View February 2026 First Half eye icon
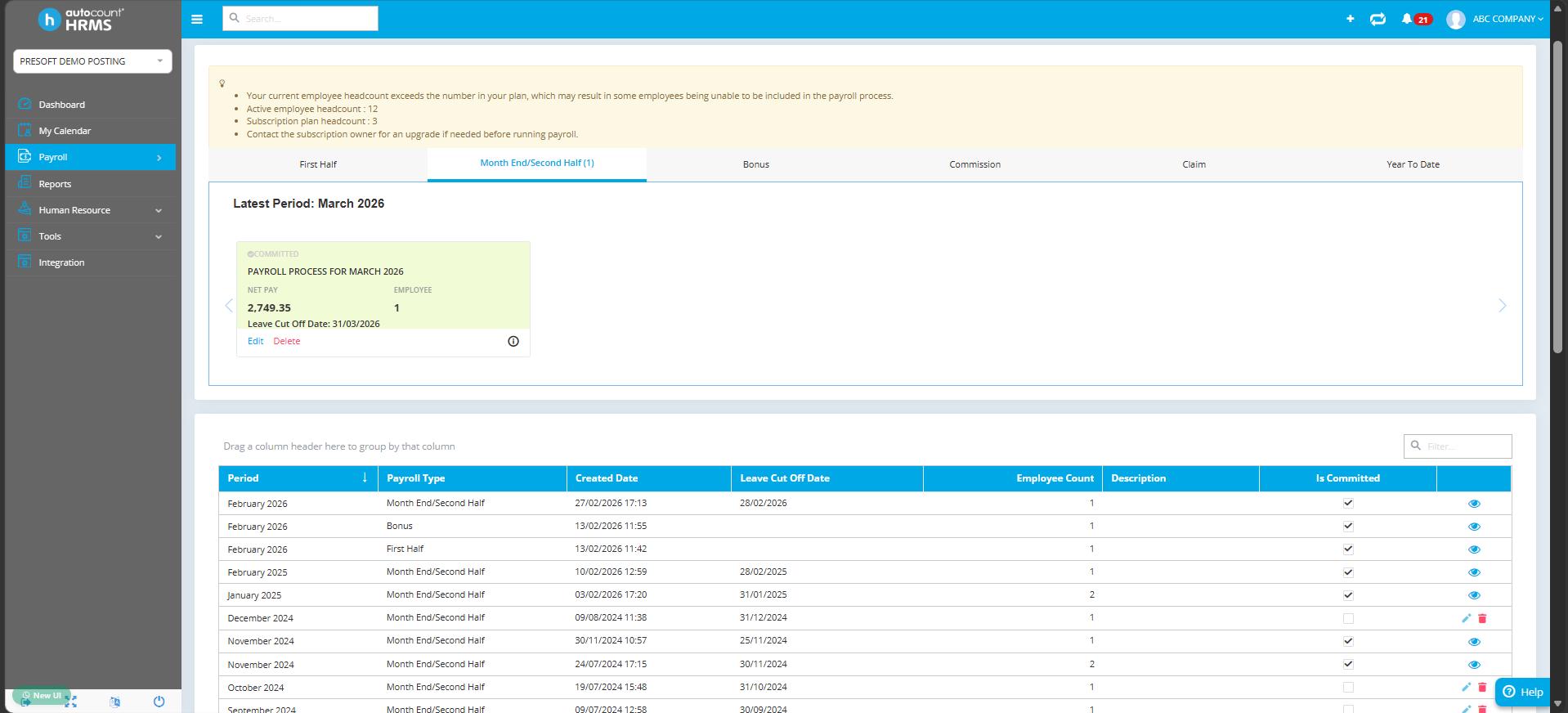The height and width of the screenshot is (713, 1568). pos(1474,549)
